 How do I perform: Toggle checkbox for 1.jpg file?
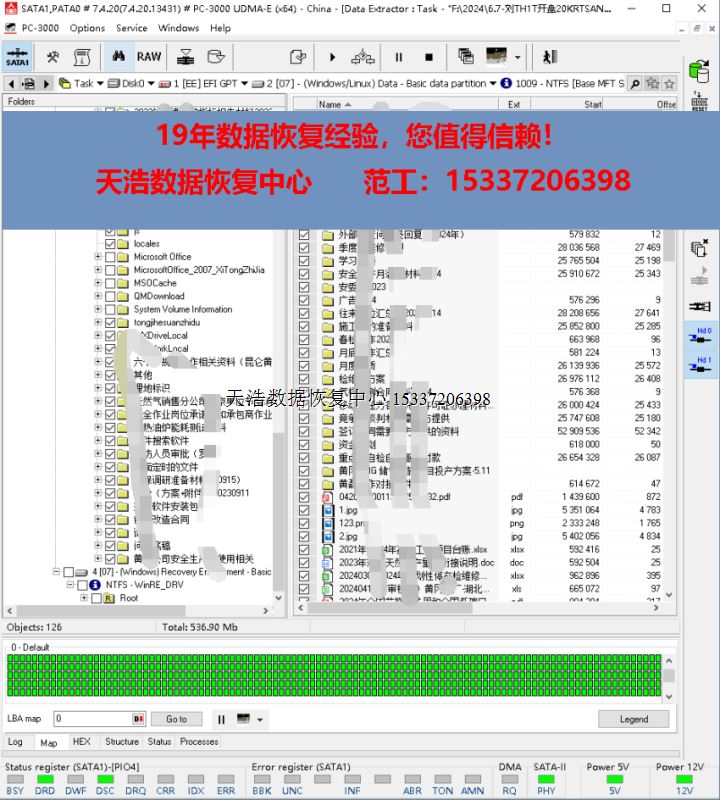point(304,510)
